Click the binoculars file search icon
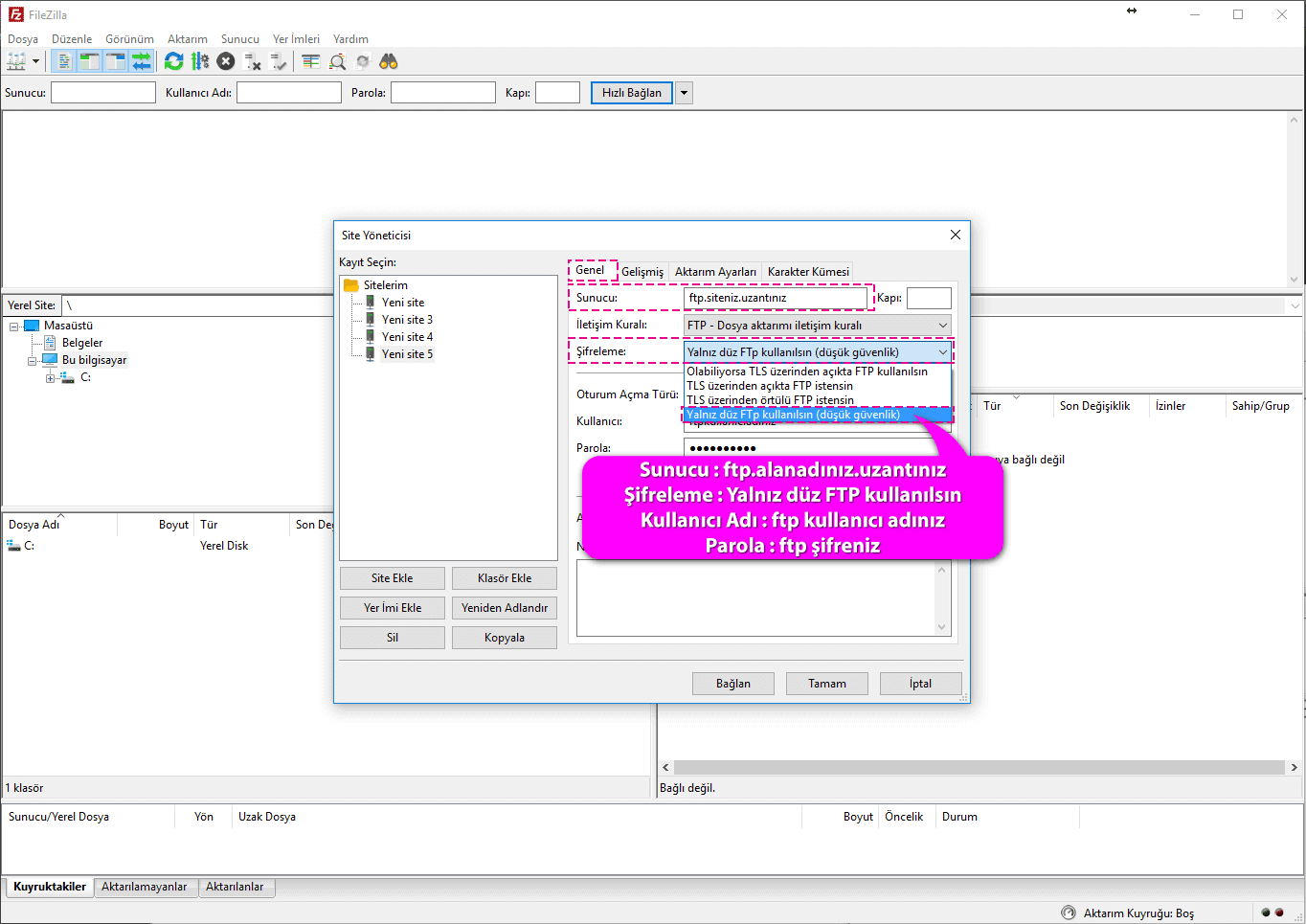The height and width of the screenshot is (924, 1306). coord(388,61)
